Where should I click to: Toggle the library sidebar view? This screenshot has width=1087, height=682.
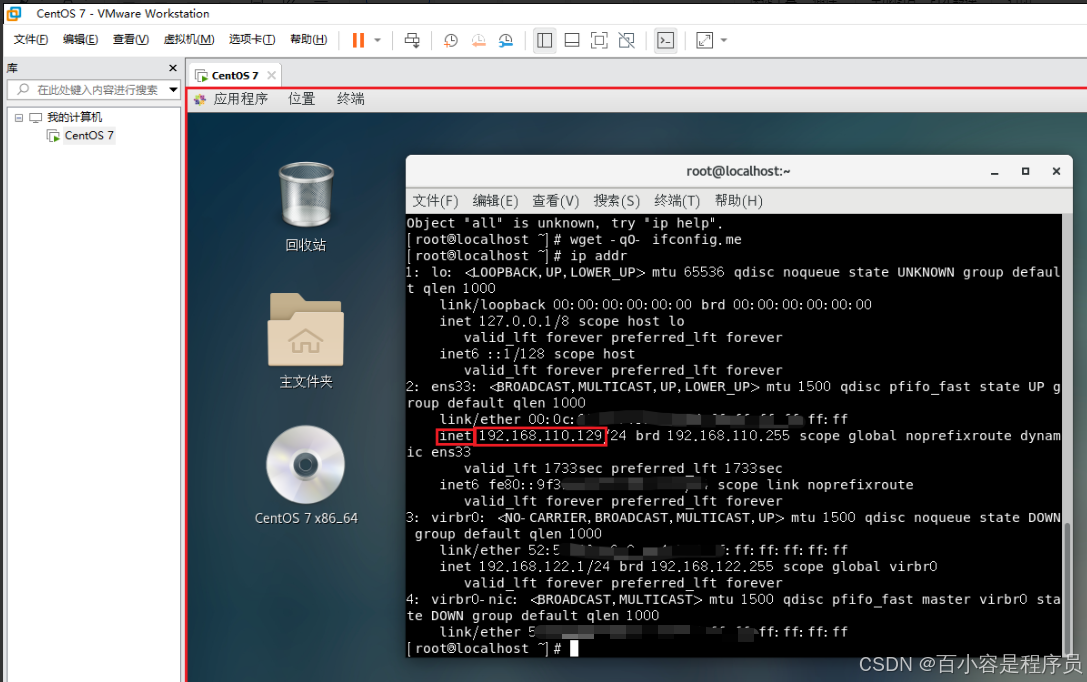[545, 40]
